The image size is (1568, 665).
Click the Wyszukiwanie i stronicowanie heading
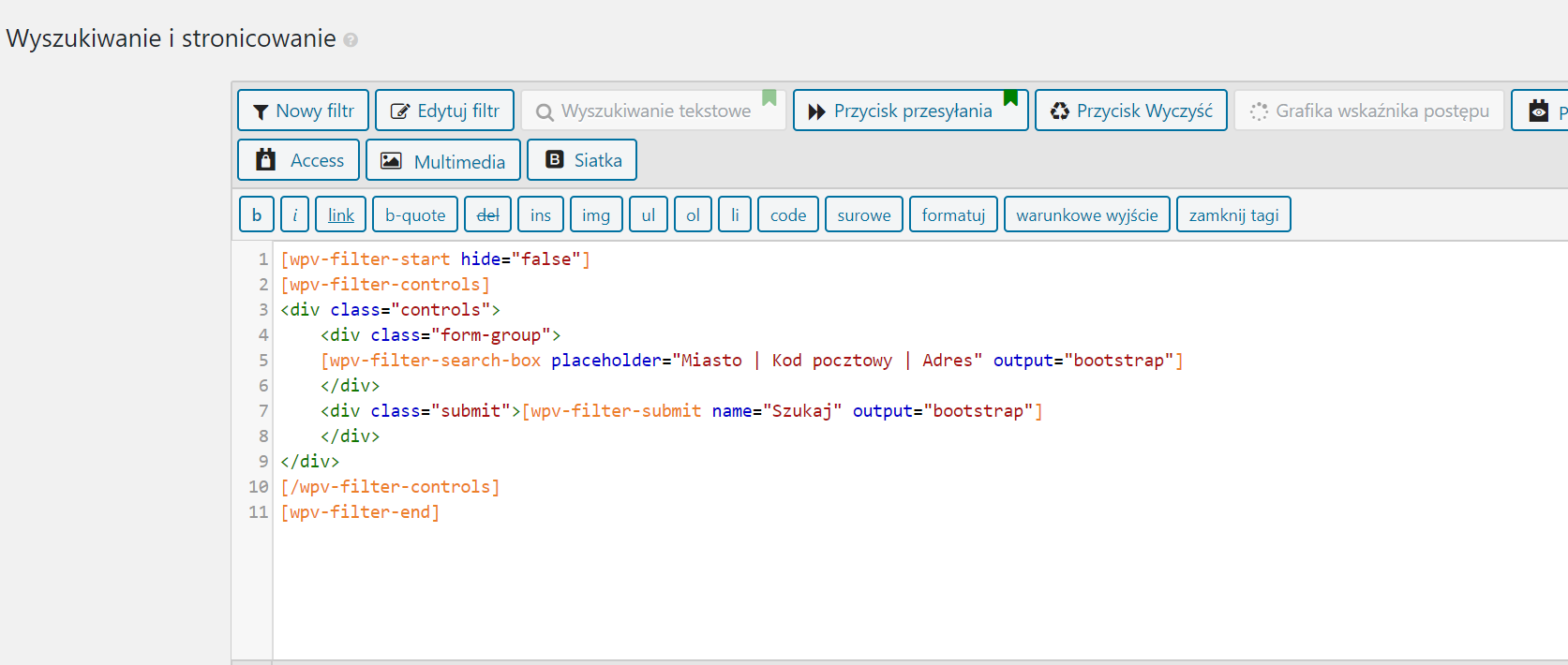click(171, 38)
